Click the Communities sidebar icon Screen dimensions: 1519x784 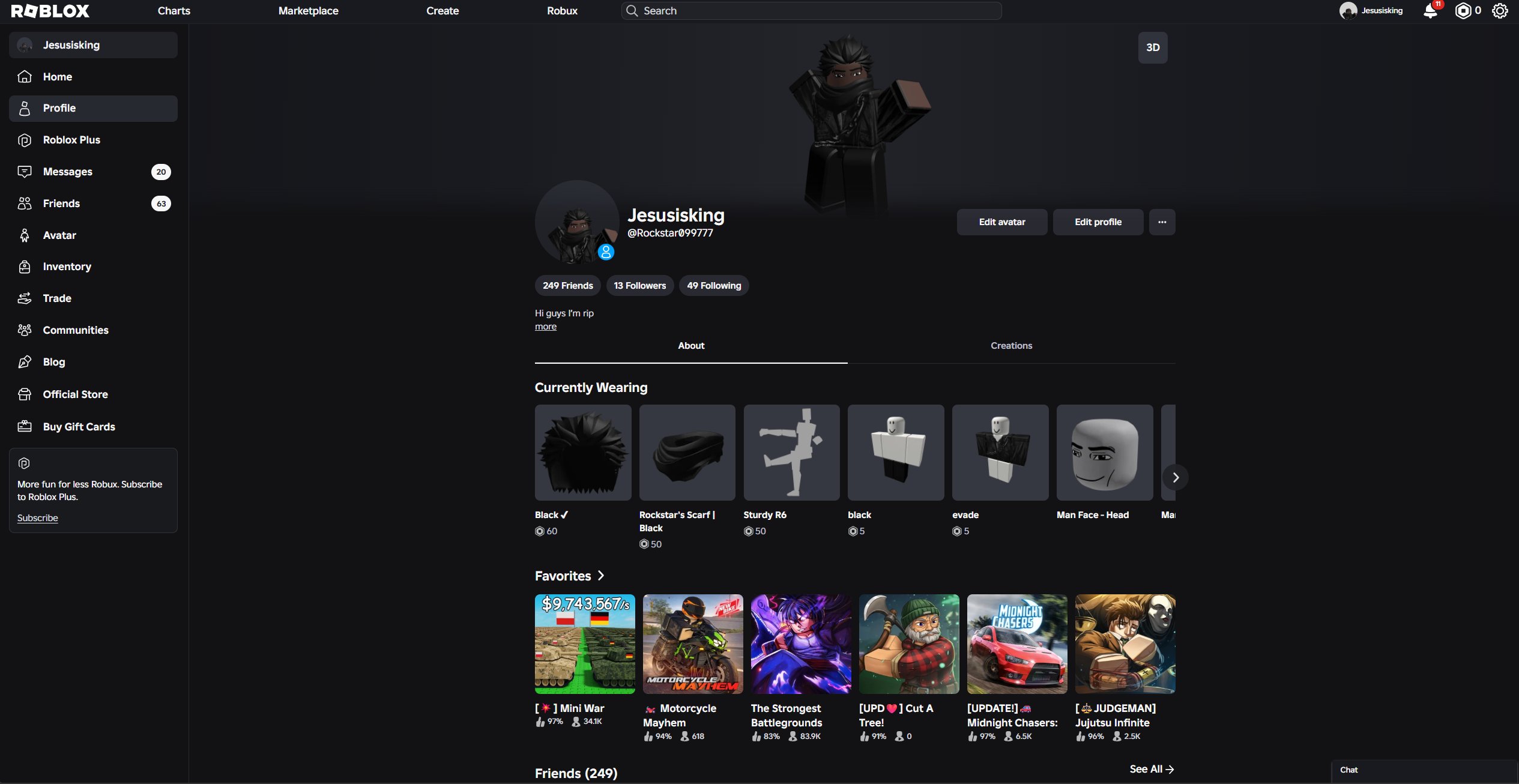[x=25, y=330]
